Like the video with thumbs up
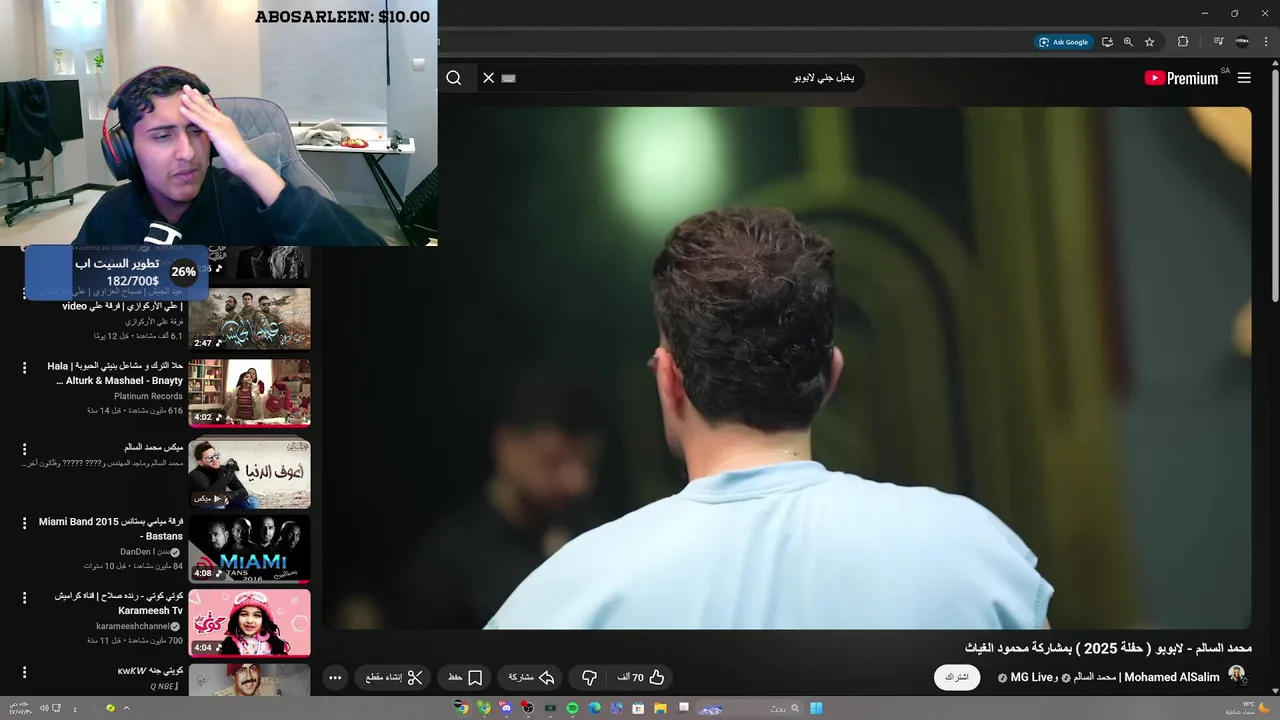 click(x=640, y=677)
